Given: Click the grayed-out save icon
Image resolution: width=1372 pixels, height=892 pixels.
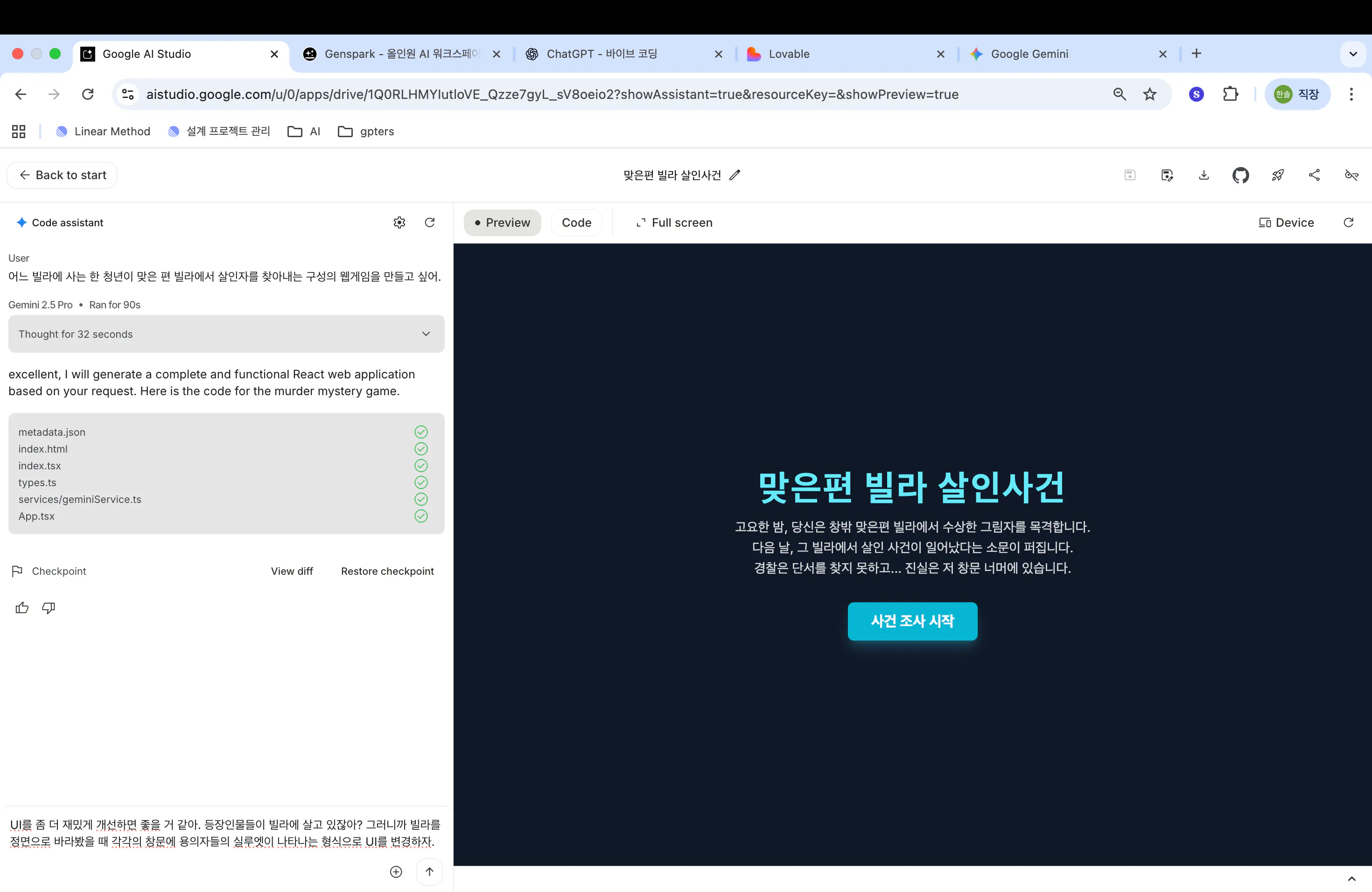Looking at the screenshot, I should click(1129, 175).
